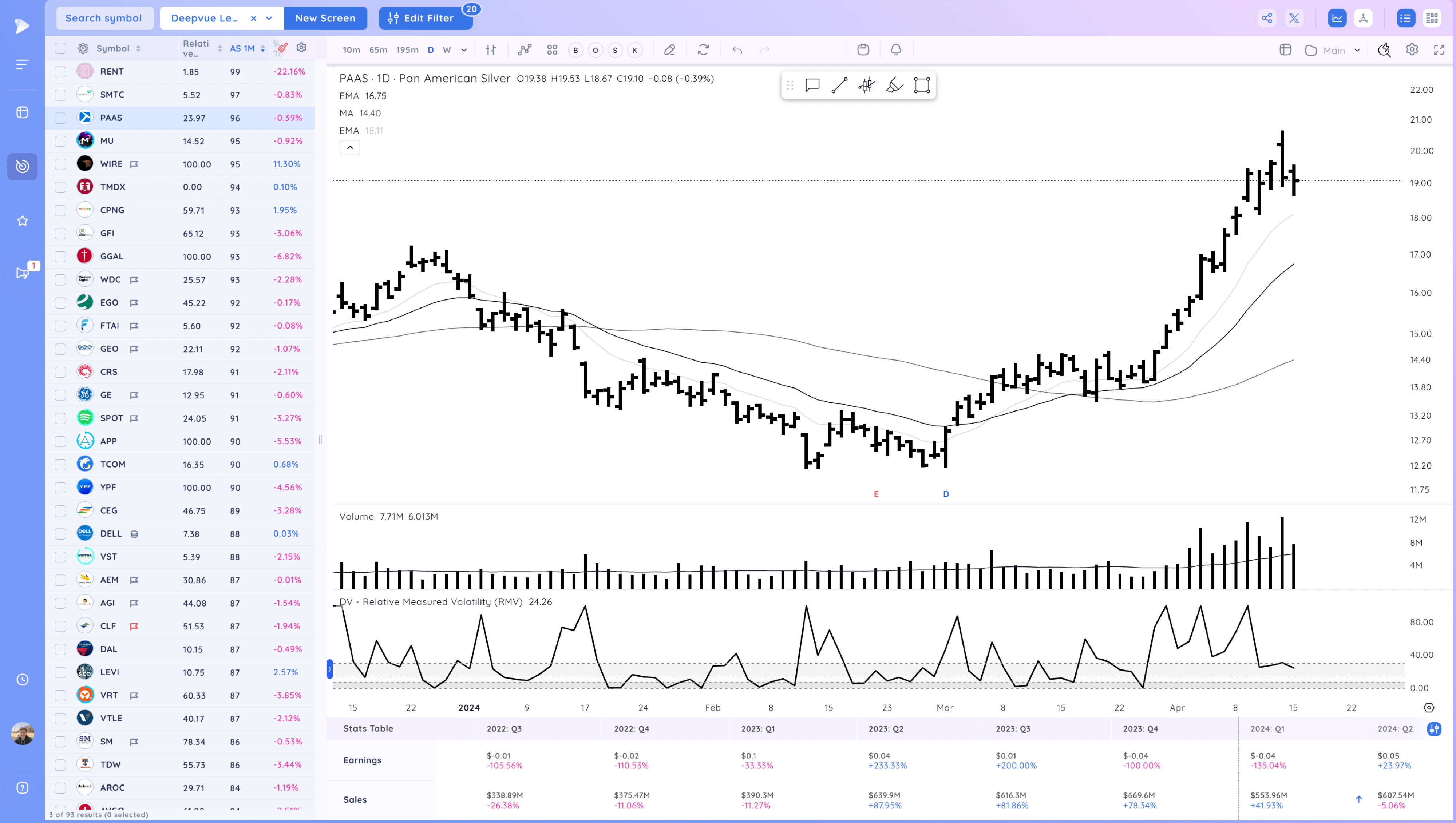
Task: Select the W weekly timeframe
Action: [x=447, y=50]
